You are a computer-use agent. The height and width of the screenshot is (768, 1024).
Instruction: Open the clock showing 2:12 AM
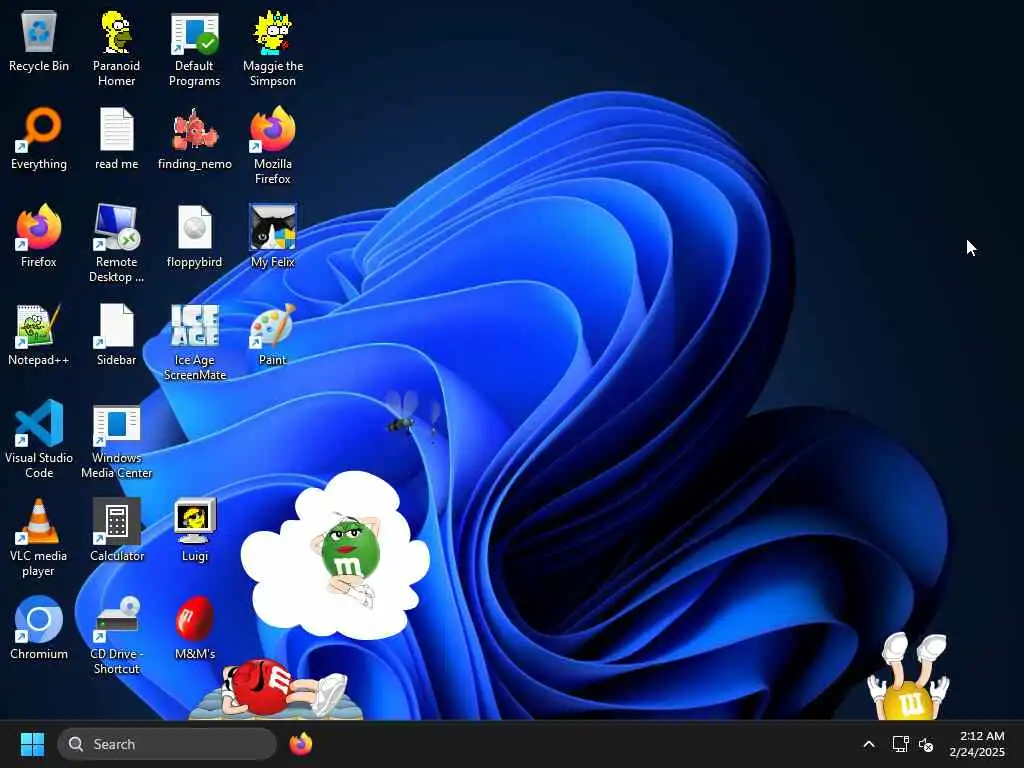978,744
